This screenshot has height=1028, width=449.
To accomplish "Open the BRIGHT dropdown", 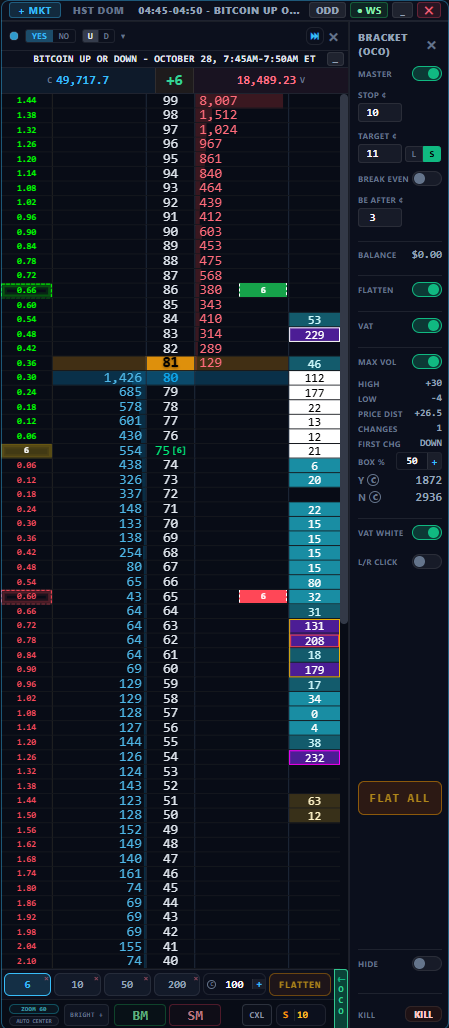I will click(x=86, y=1015).
